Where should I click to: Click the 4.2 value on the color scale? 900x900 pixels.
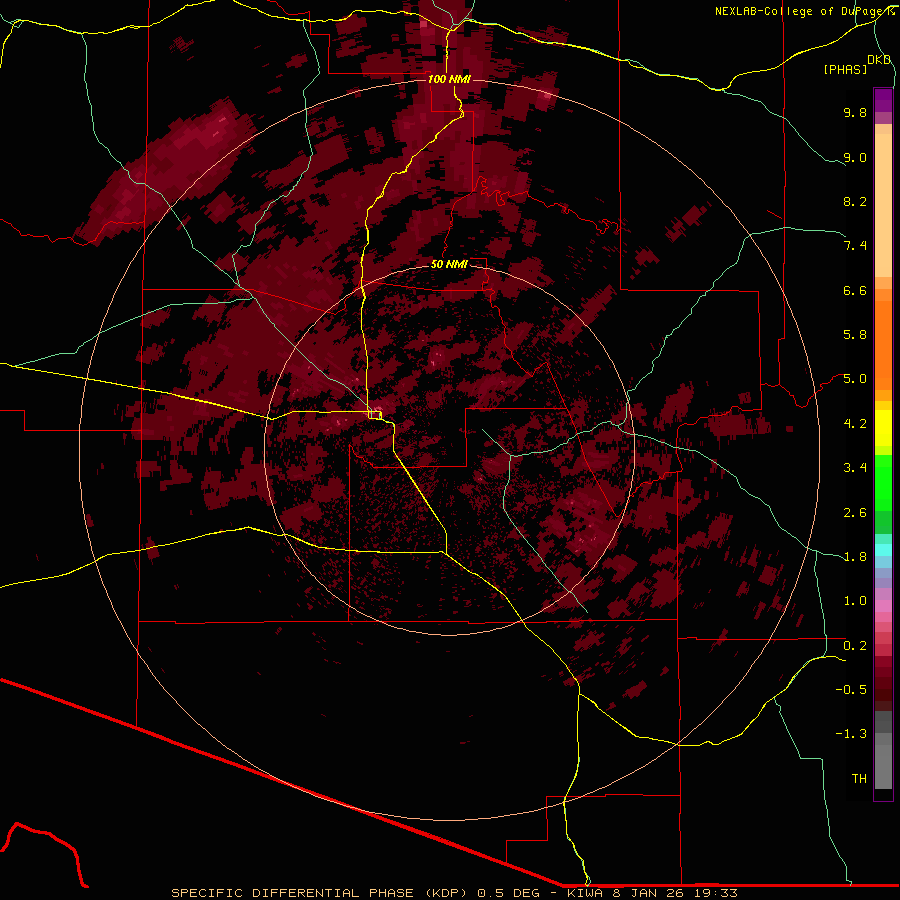point(855,423)
